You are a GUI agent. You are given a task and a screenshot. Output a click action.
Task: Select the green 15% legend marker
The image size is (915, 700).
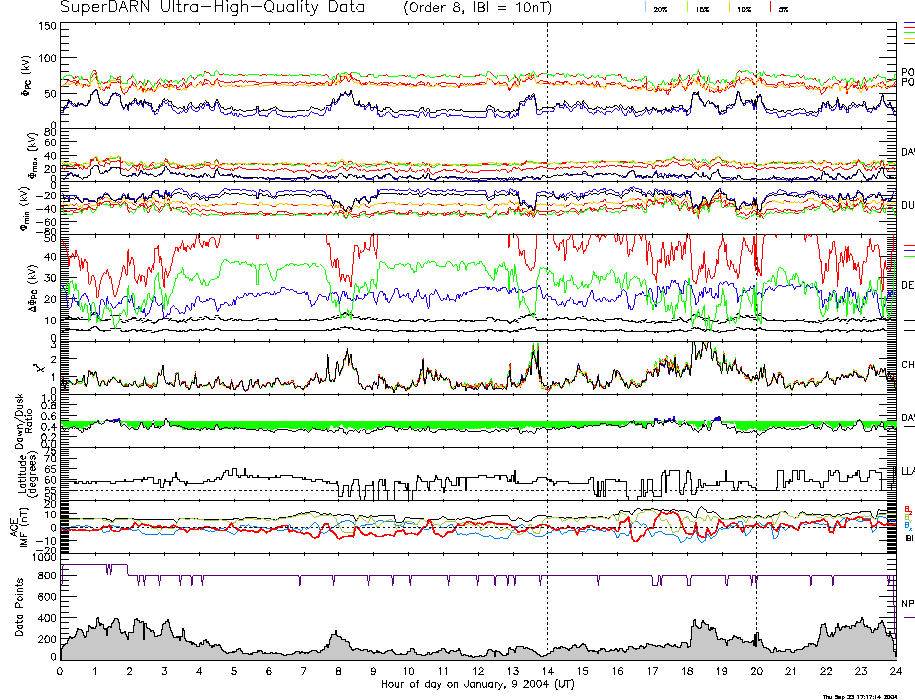tap(687, 8)
